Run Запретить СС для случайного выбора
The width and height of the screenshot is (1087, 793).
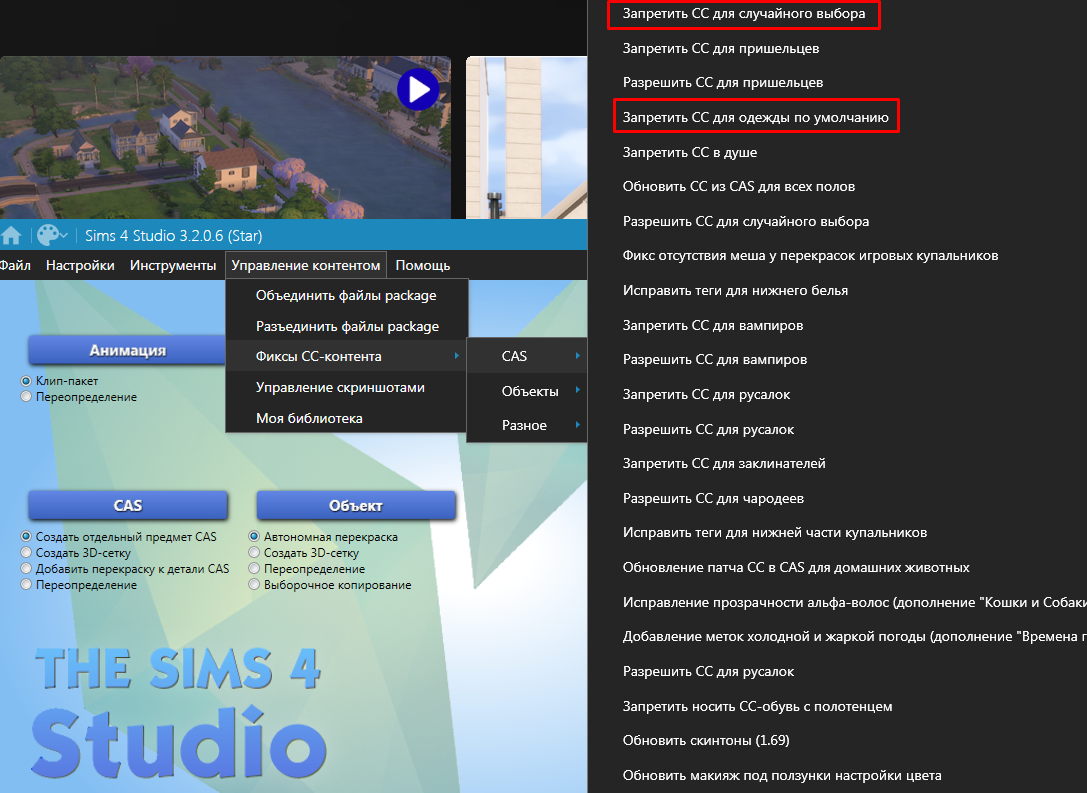(x=744, y=14)
